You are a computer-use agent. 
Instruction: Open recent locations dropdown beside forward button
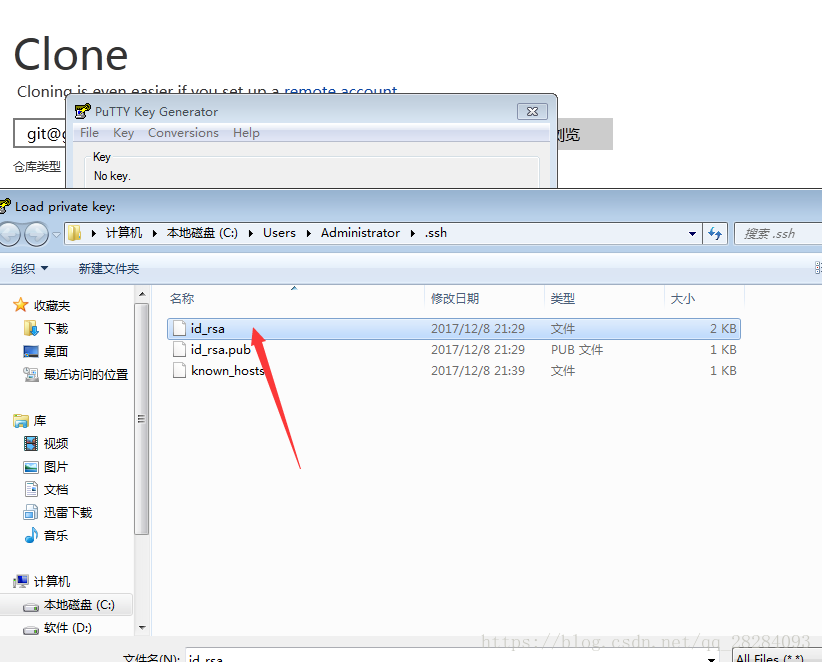[x=57, y=234]
